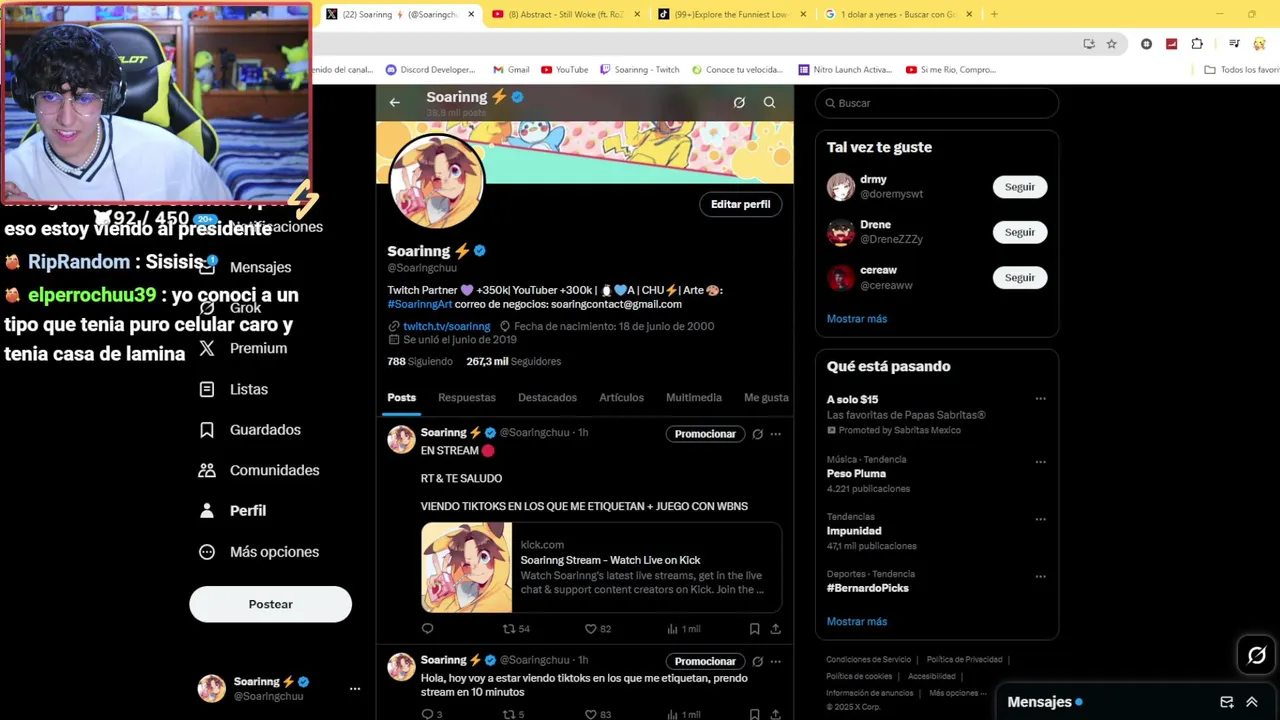This screenshot has width=1280, height=720.
Task: Click the #SoarinngArt hashtag
Action: 420,304
